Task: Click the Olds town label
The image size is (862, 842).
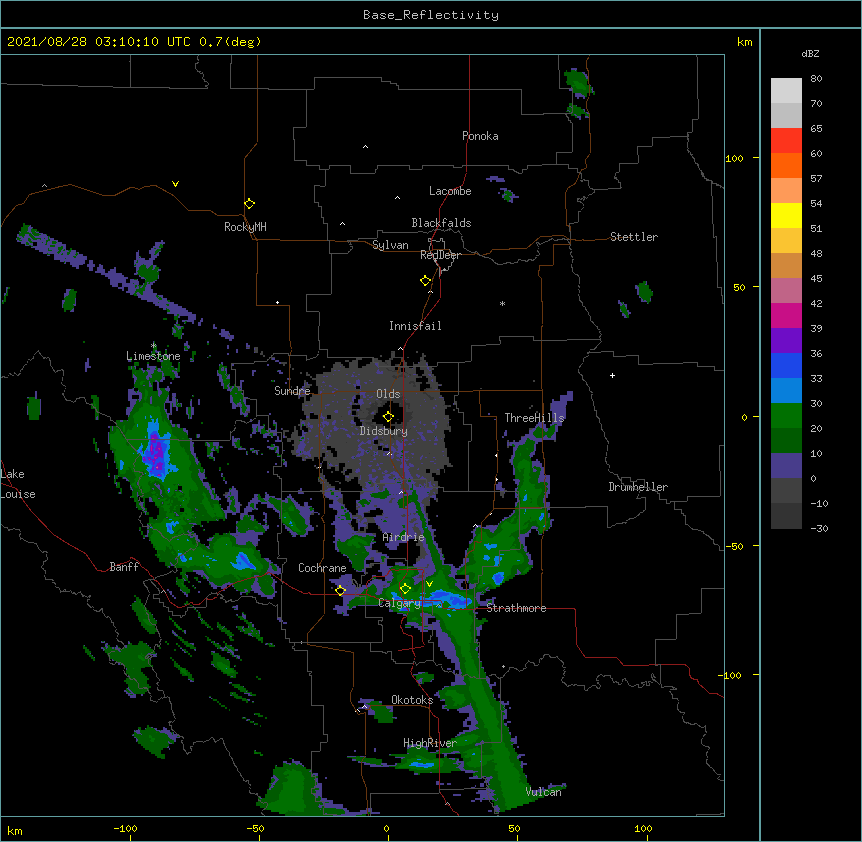Action: point(388,394)
